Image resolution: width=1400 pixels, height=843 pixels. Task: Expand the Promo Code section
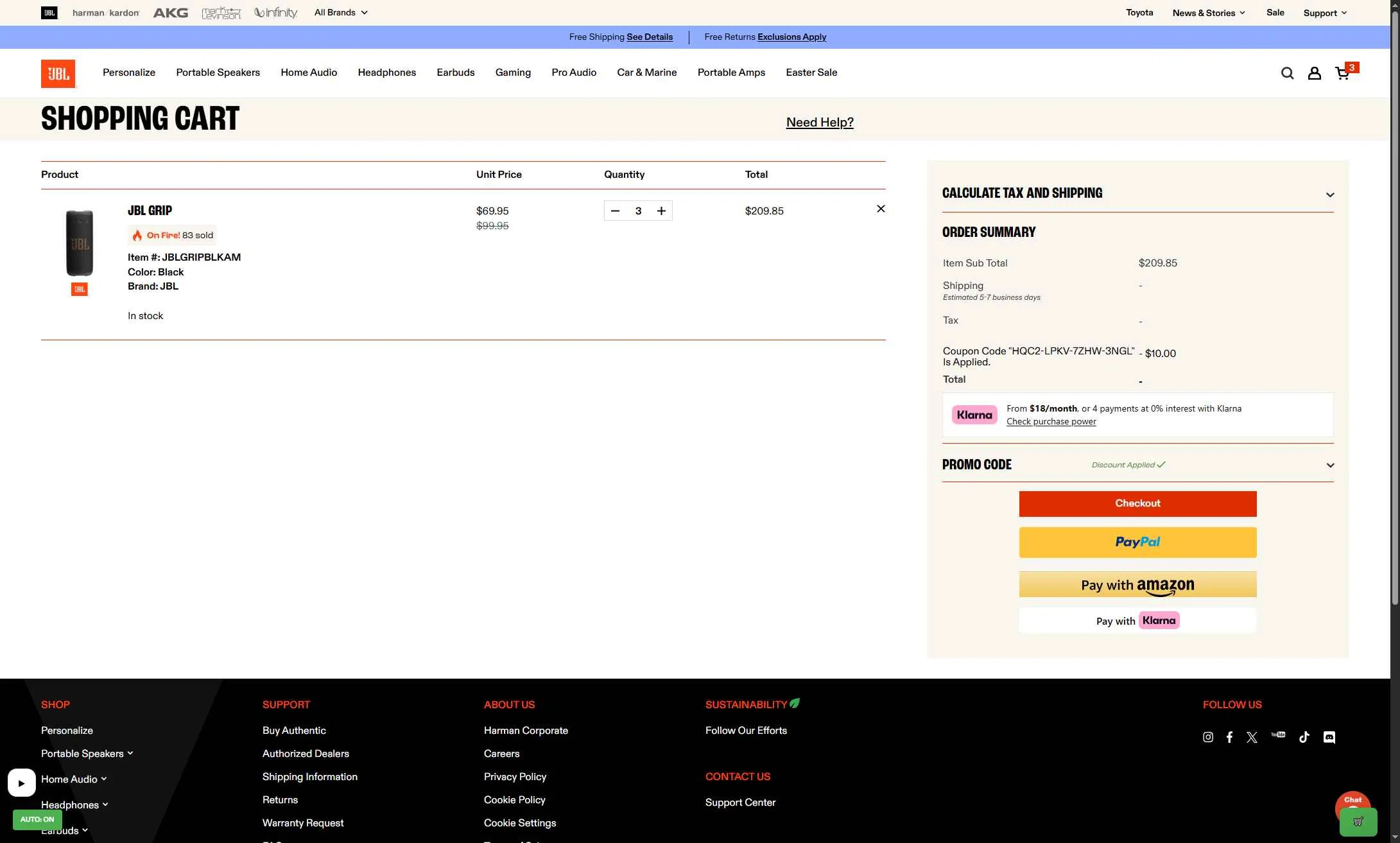(1330, 465)
